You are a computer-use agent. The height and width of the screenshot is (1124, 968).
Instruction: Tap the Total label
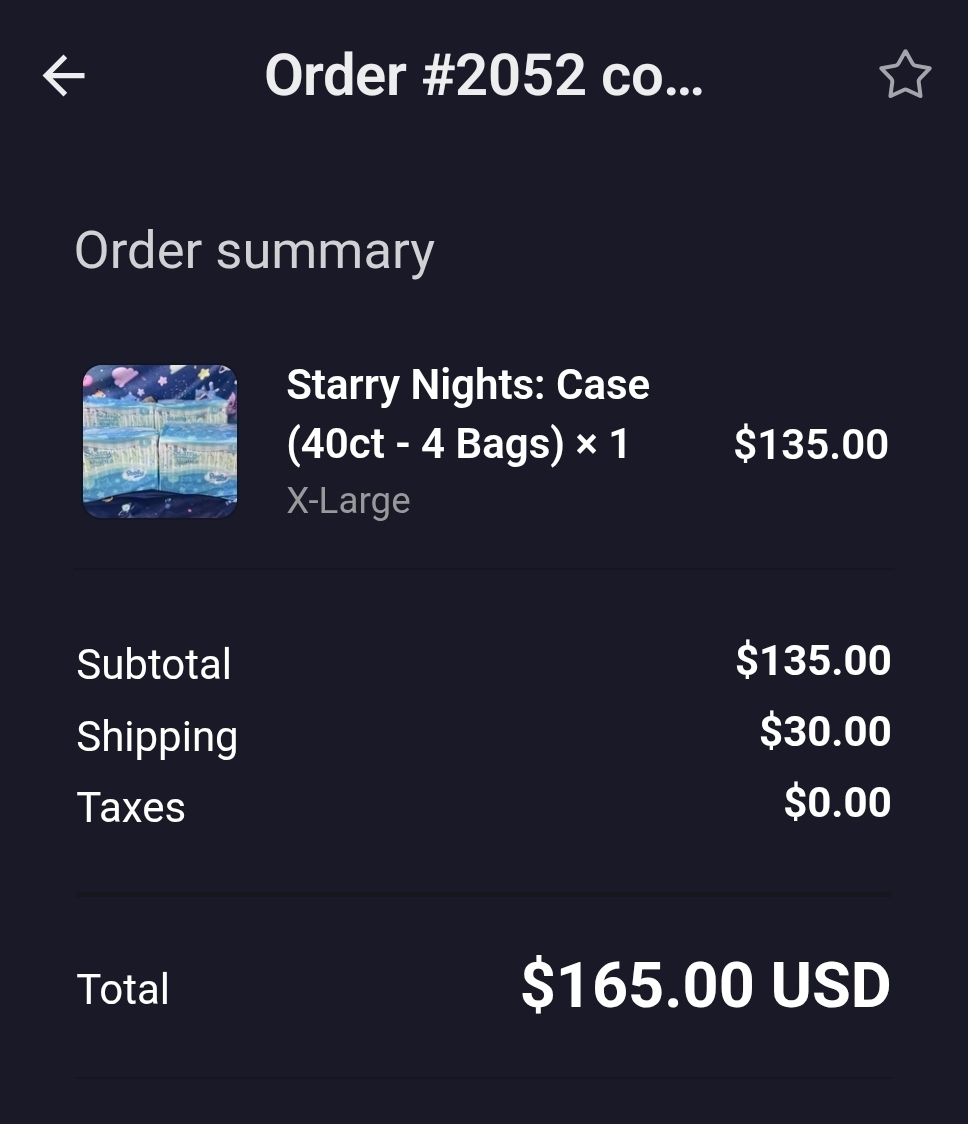pos(123,989)
